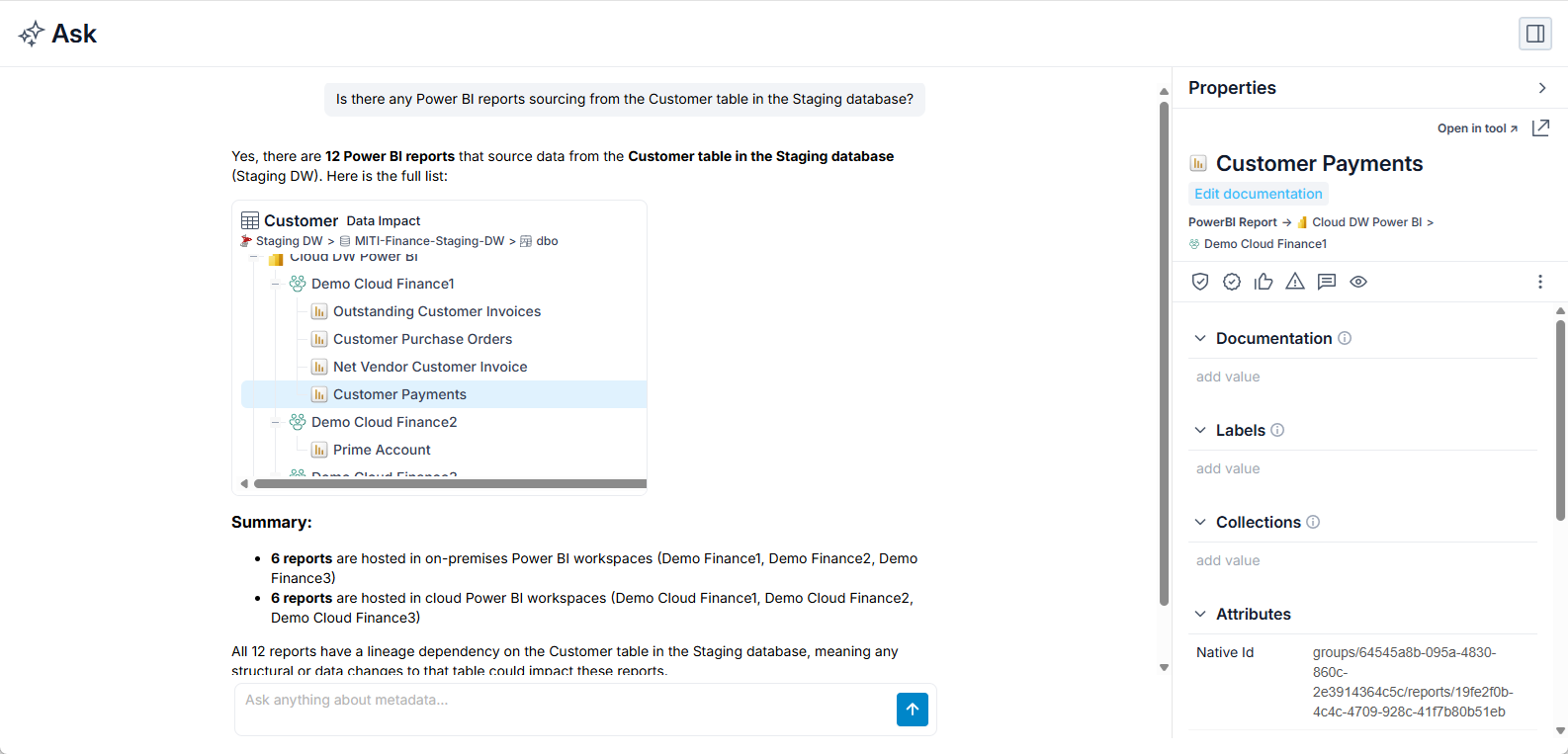The height and width of the screenshot is (754, 1568).
Task: Click the Data Impact label
Action: 384,221
